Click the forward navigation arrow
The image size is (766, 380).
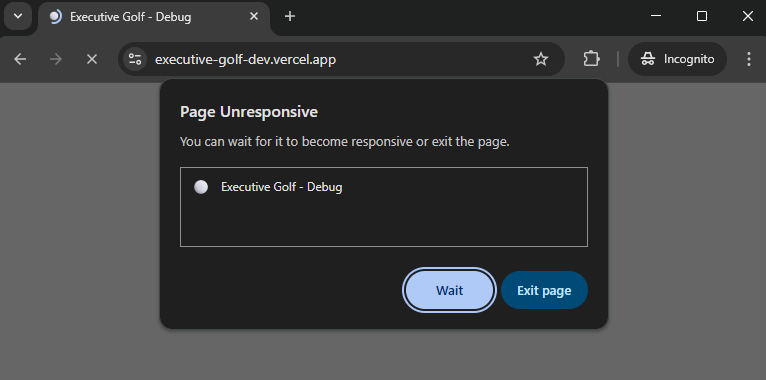point(56,60)
